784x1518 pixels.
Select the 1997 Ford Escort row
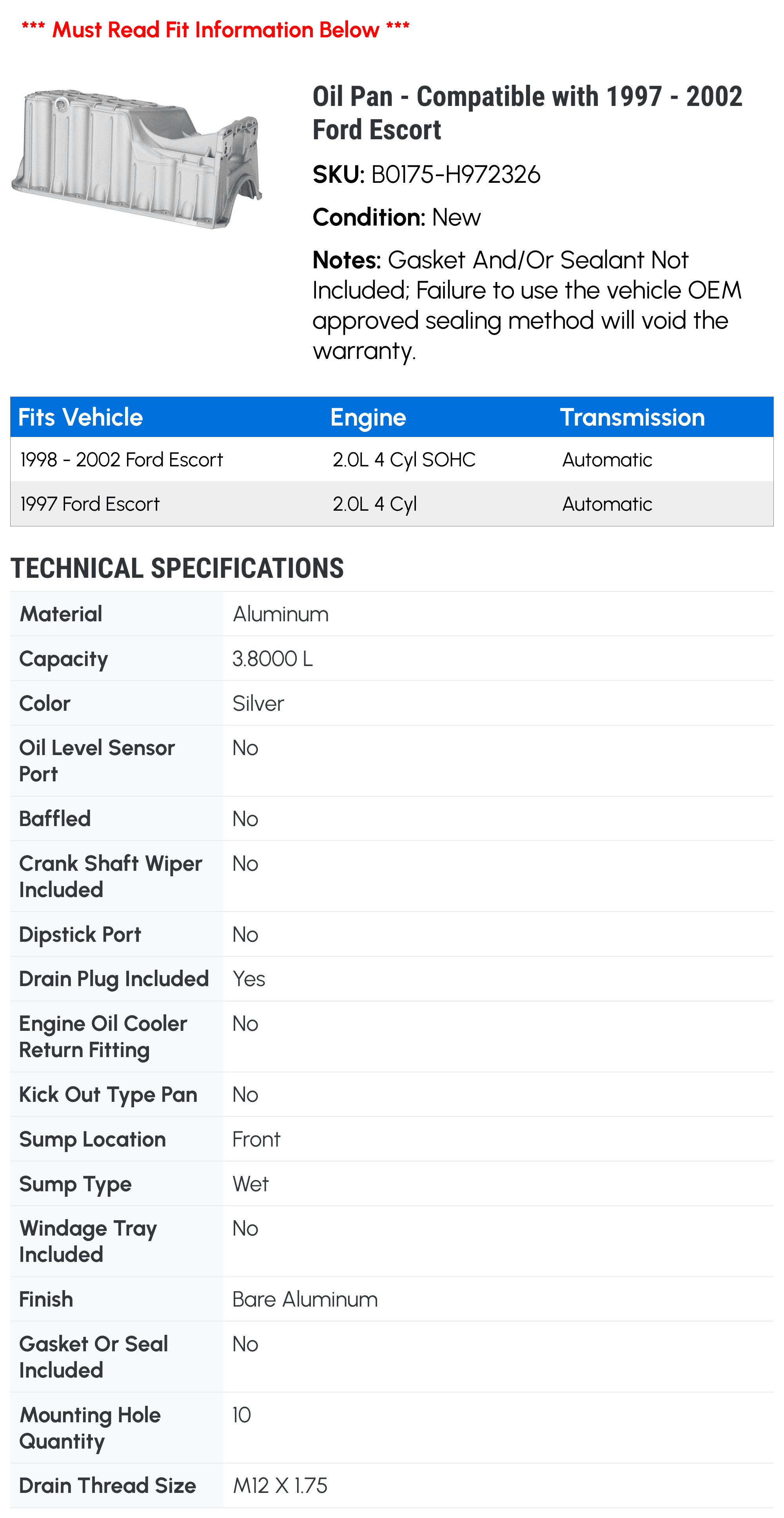[x=392, y=504]
